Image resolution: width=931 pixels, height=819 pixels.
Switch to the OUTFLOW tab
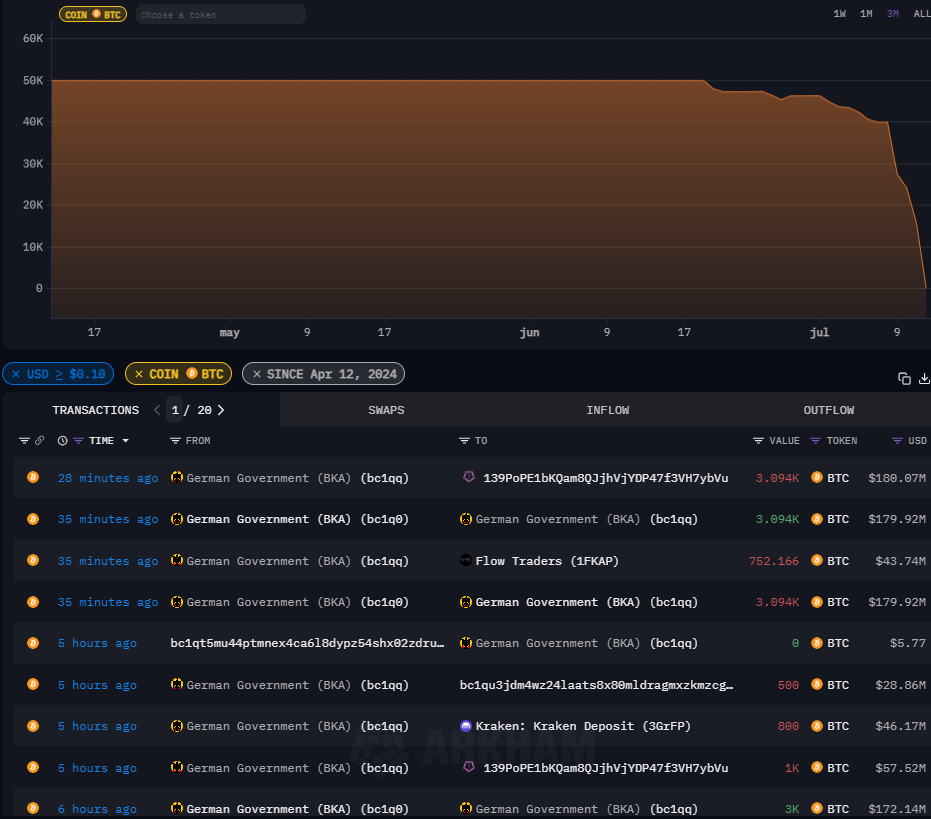(829, 410)
